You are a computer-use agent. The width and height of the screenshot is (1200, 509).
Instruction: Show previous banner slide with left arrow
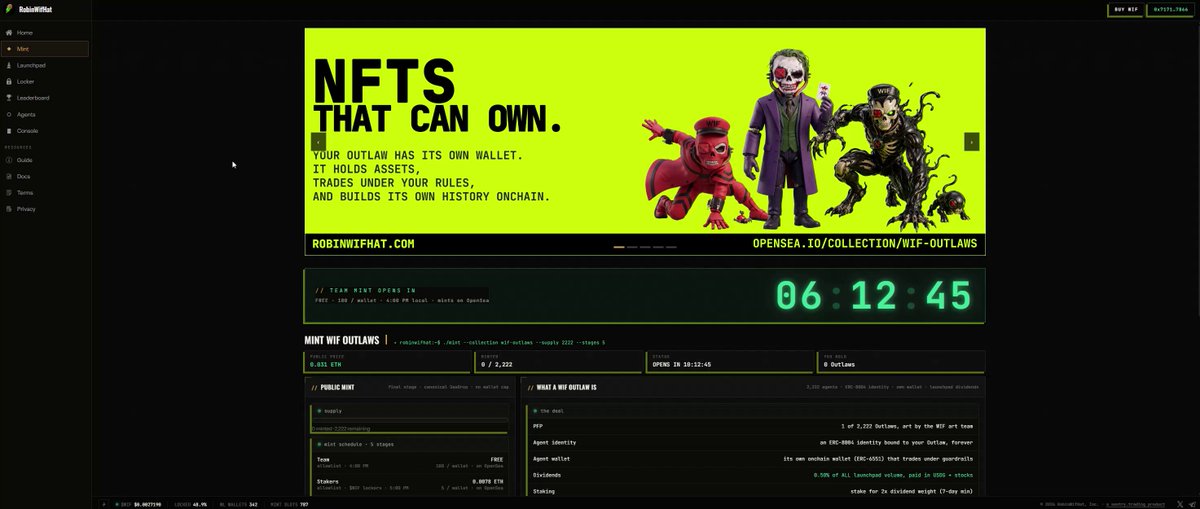coord(318,142)
